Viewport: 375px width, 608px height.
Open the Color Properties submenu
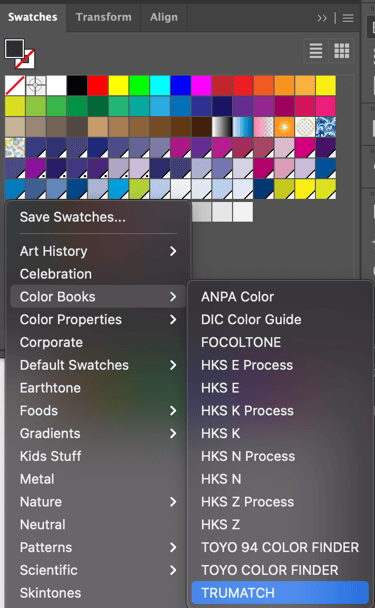click(x=99, y=320)
